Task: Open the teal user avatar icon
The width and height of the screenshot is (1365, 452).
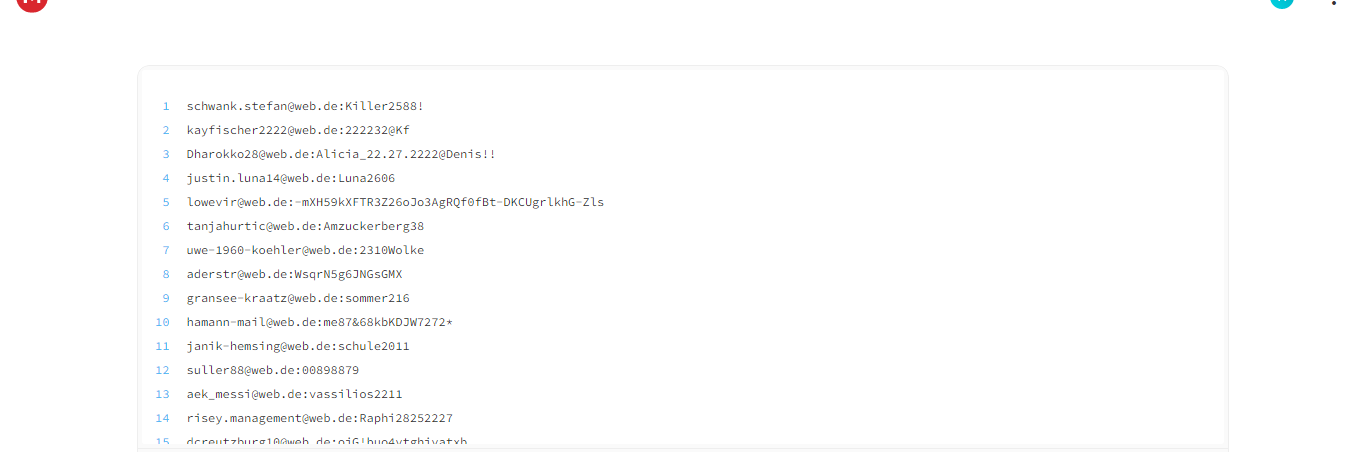Action: tap(1281, 2)
